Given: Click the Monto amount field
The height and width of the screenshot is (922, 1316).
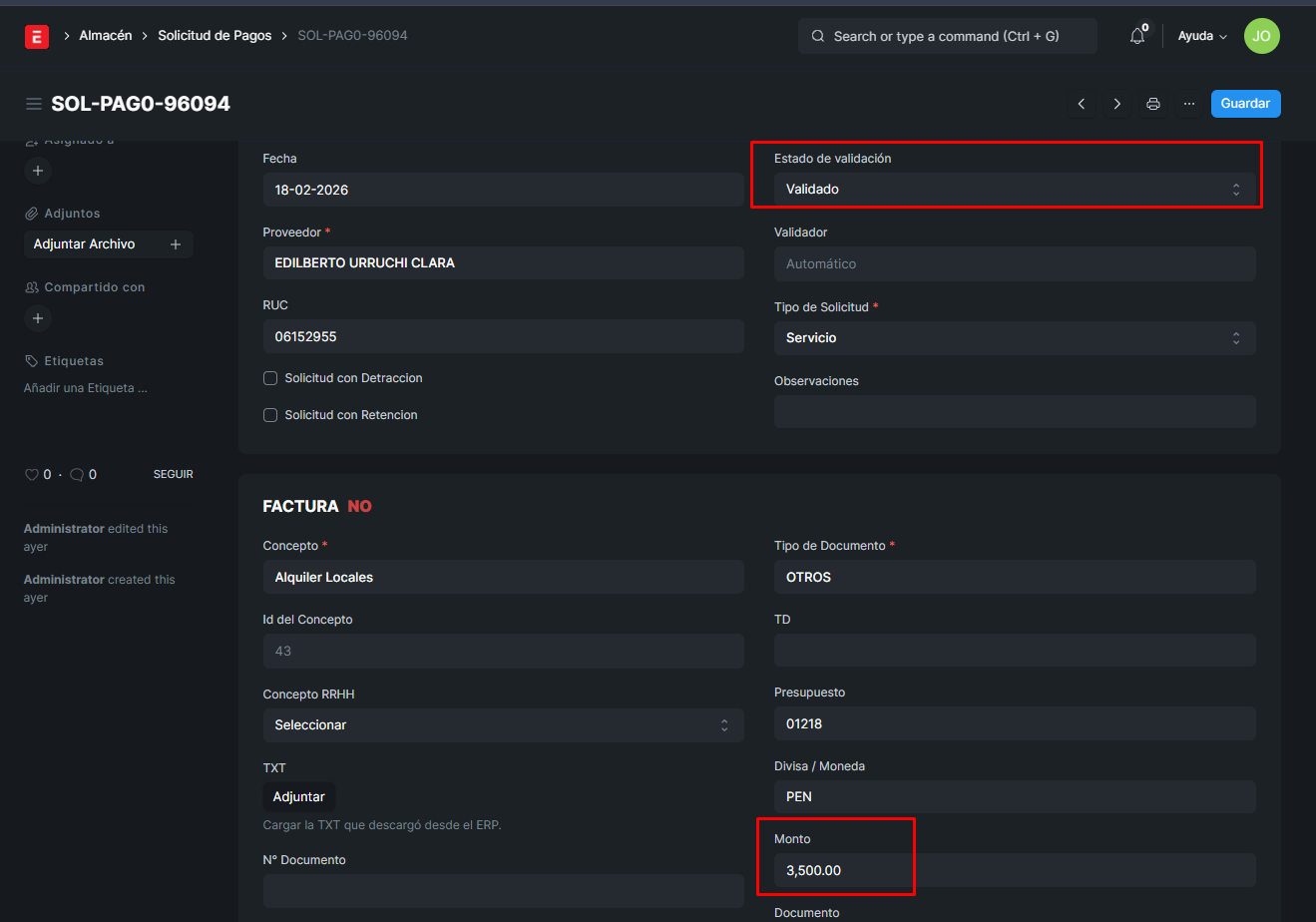Looking at the screenshot, I should (1014, 870).
